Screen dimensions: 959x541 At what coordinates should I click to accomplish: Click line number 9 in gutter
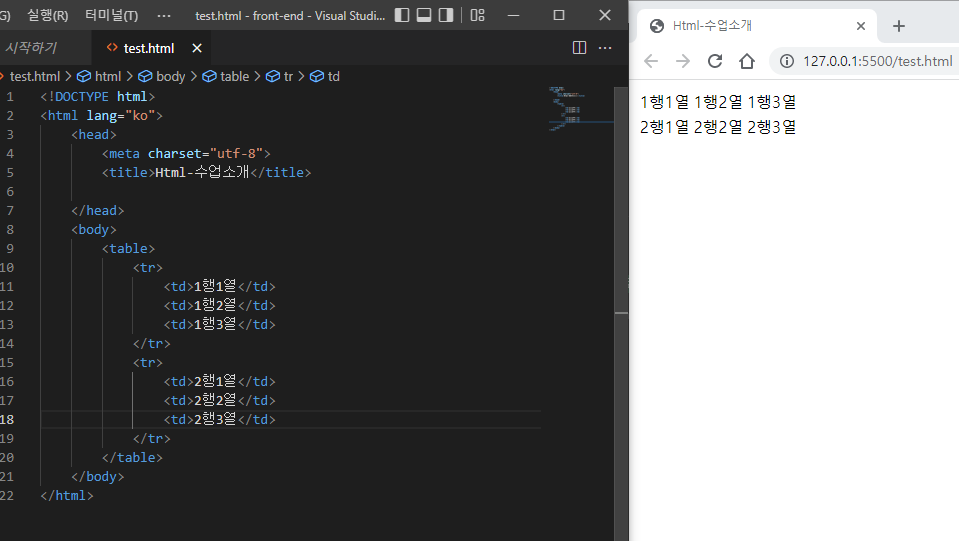coord(10,248)
